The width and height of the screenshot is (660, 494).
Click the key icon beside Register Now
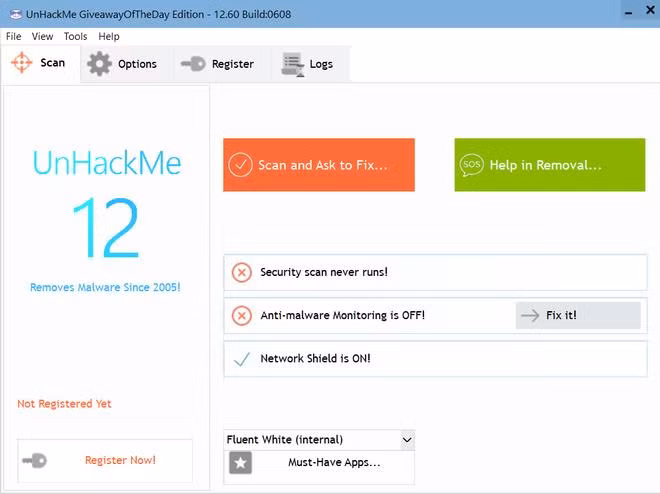click(x=35, y=461)
